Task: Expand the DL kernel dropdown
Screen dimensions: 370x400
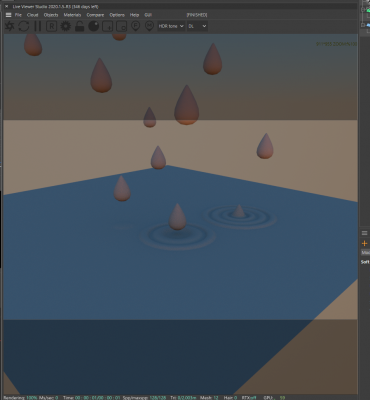Action: [x=197, y=26]
